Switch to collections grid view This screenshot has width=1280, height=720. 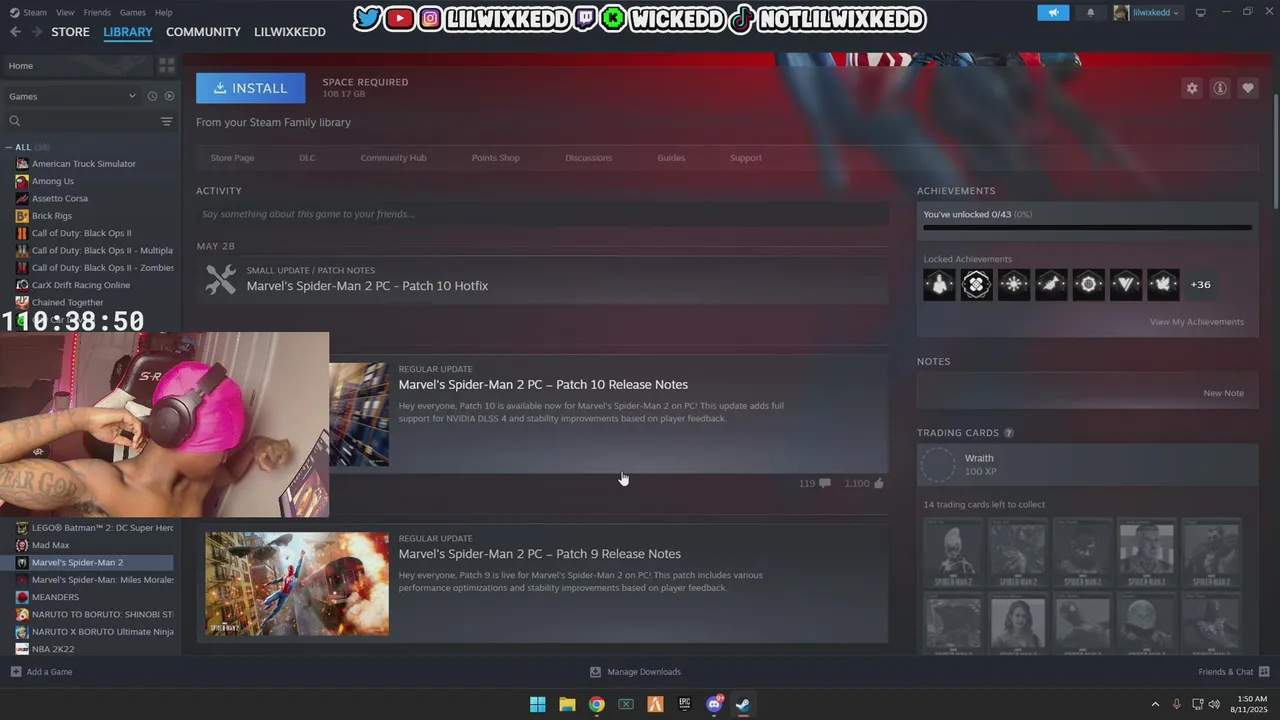[166, 65]
